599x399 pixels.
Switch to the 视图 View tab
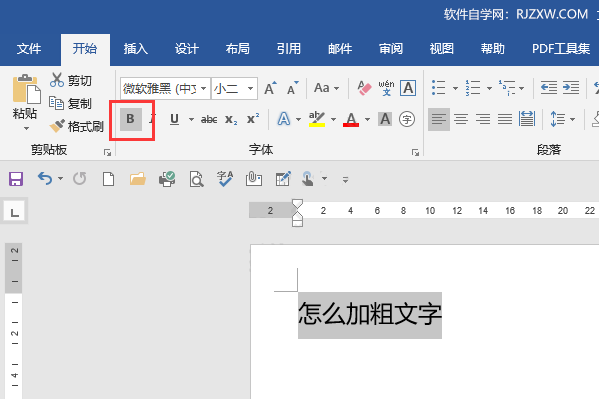pos(442,49)
